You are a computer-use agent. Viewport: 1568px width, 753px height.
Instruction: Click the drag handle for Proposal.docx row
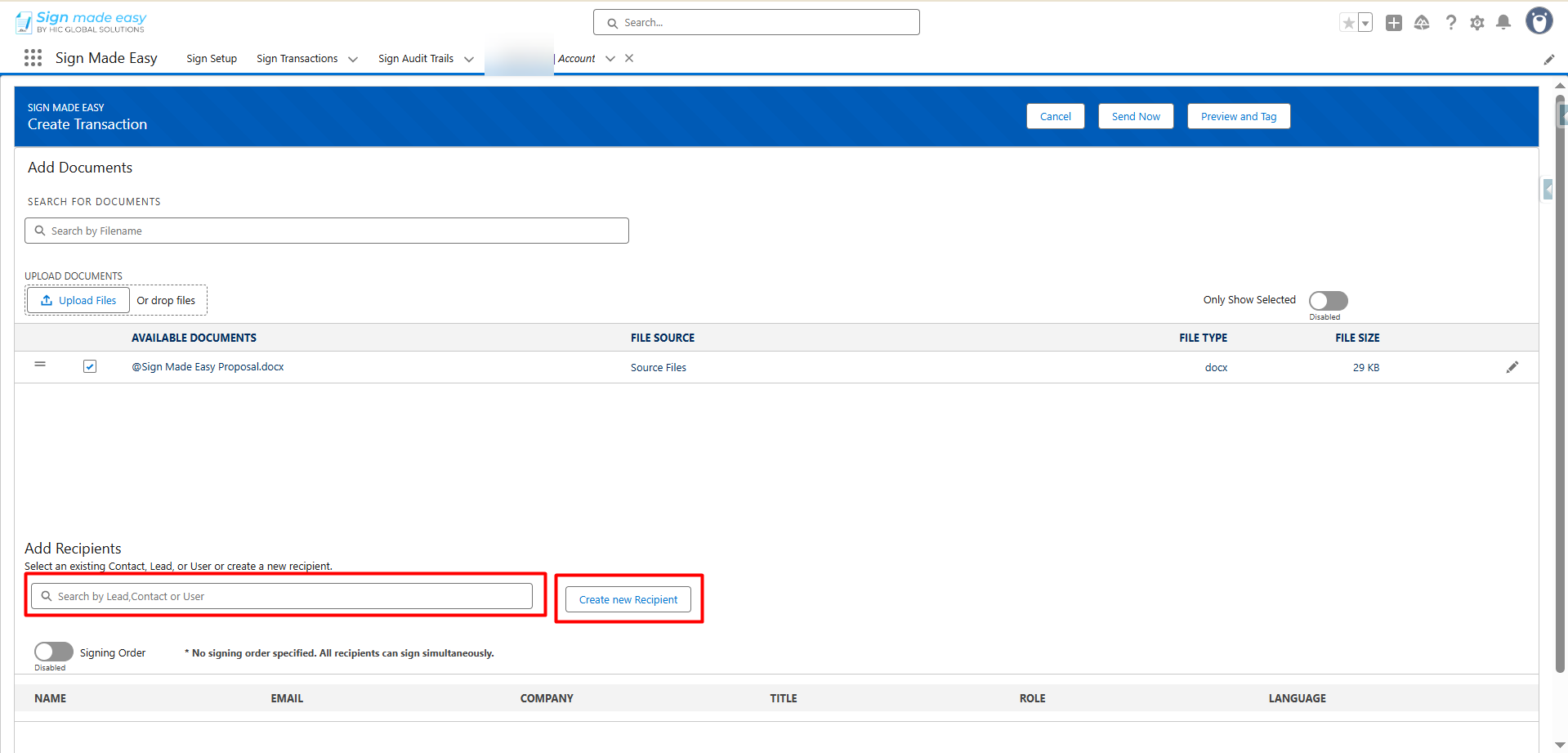pyautogui.click(x=40, y=365)
